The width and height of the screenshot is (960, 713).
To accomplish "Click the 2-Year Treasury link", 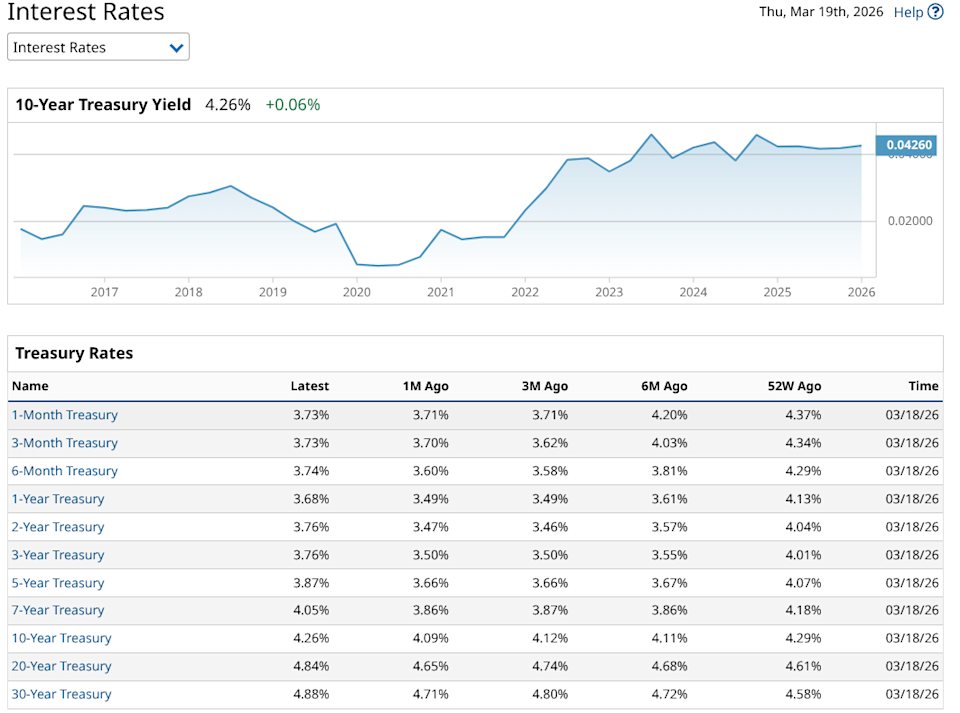I will (x=58, y=527).
